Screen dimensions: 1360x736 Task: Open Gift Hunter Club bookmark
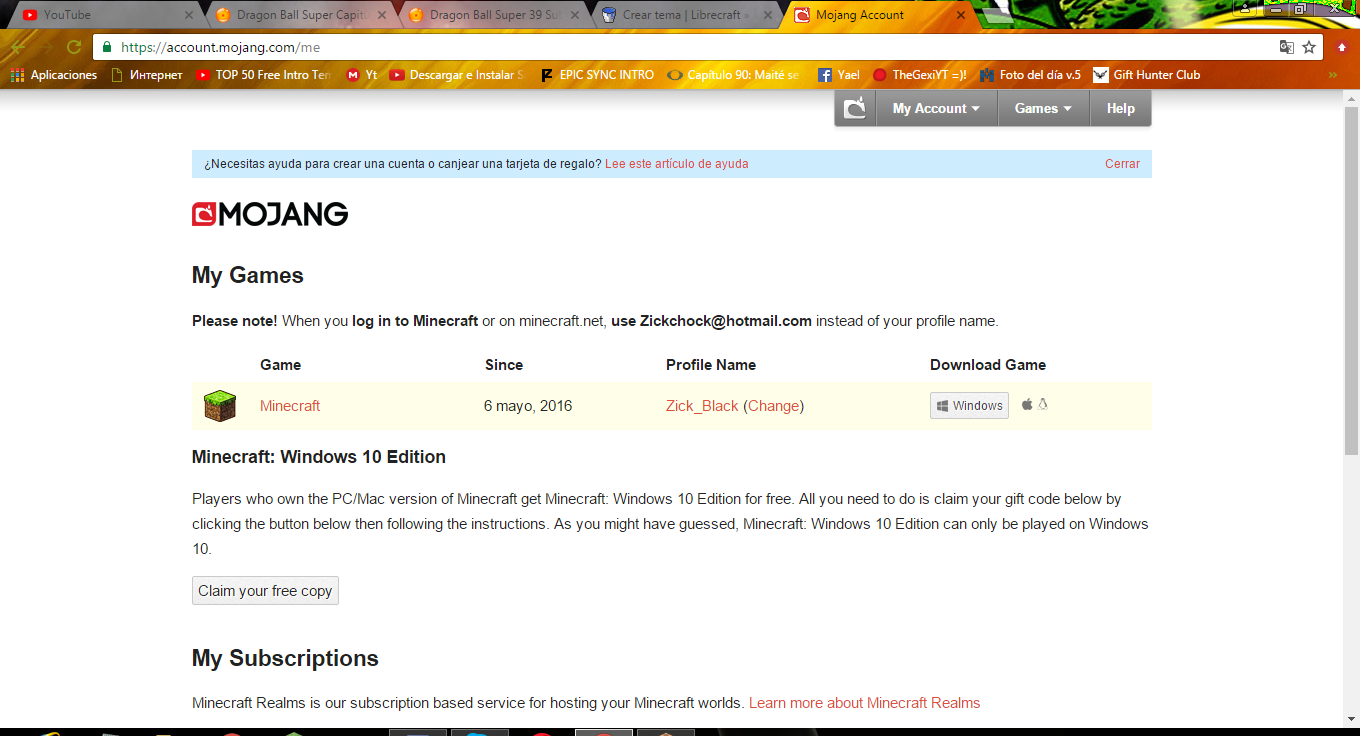[1147, 75]
